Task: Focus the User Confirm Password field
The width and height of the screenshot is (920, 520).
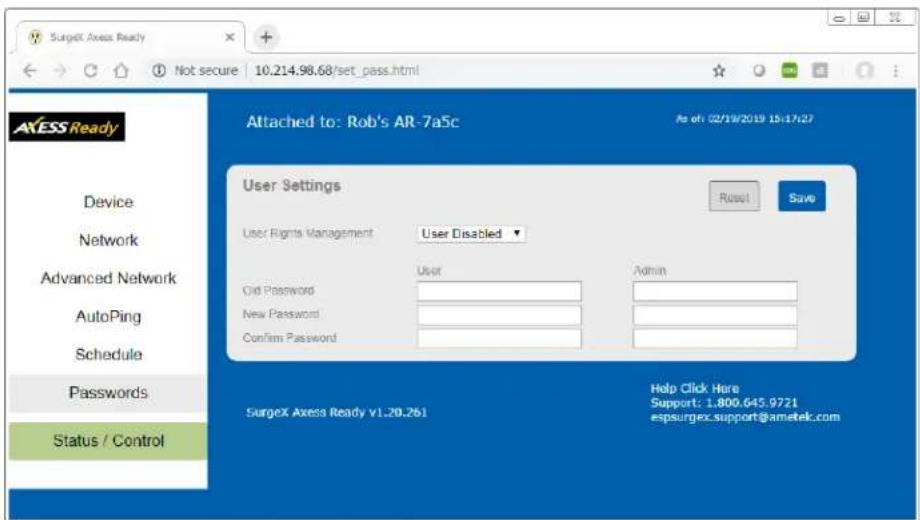Action: [499, 339]
